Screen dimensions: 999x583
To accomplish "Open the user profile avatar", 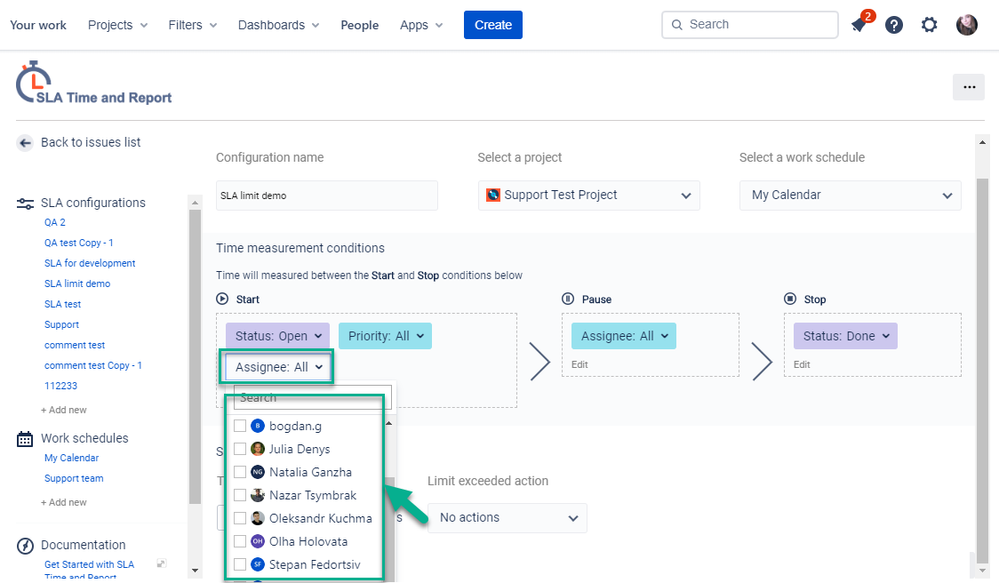I will pos(967,25).
